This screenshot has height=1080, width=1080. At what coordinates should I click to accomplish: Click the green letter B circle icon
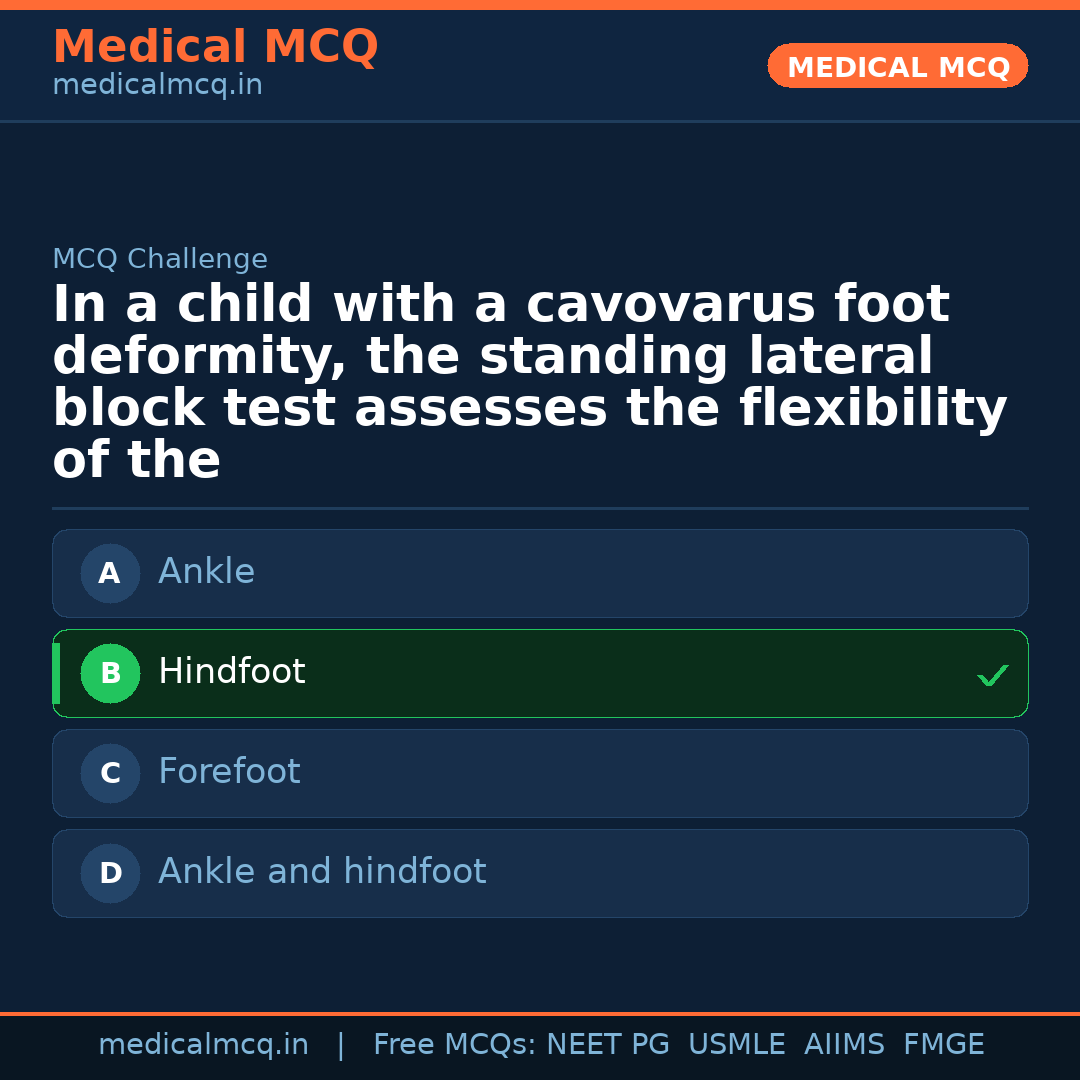click(110, 674)
